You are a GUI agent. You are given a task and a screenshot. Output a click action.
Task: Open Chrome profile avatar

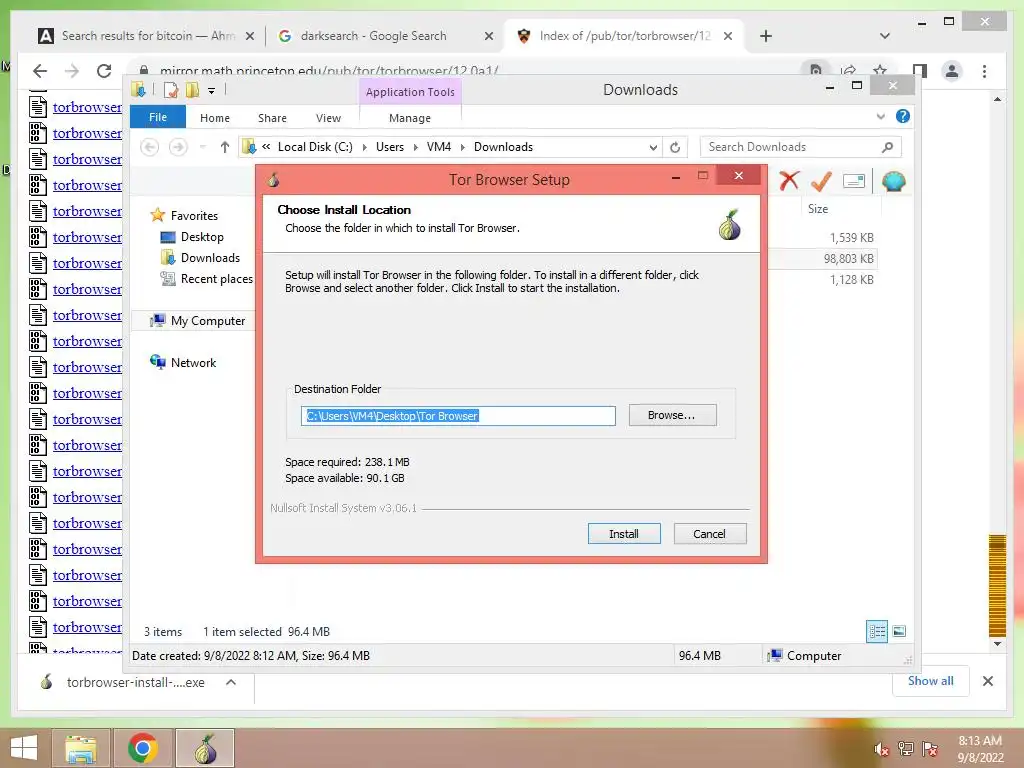point(952,71)
